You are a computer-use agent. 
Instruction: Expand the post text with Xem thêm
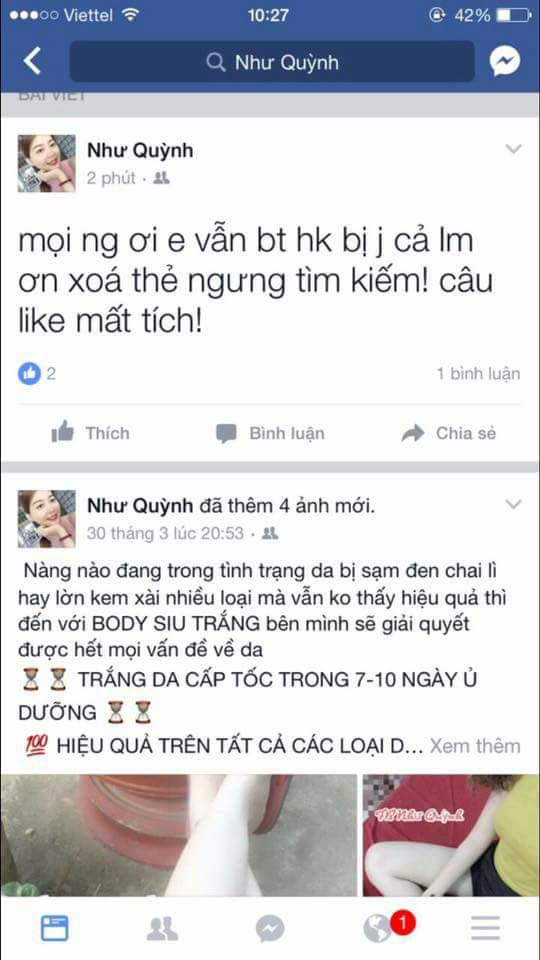coord(474,746)
